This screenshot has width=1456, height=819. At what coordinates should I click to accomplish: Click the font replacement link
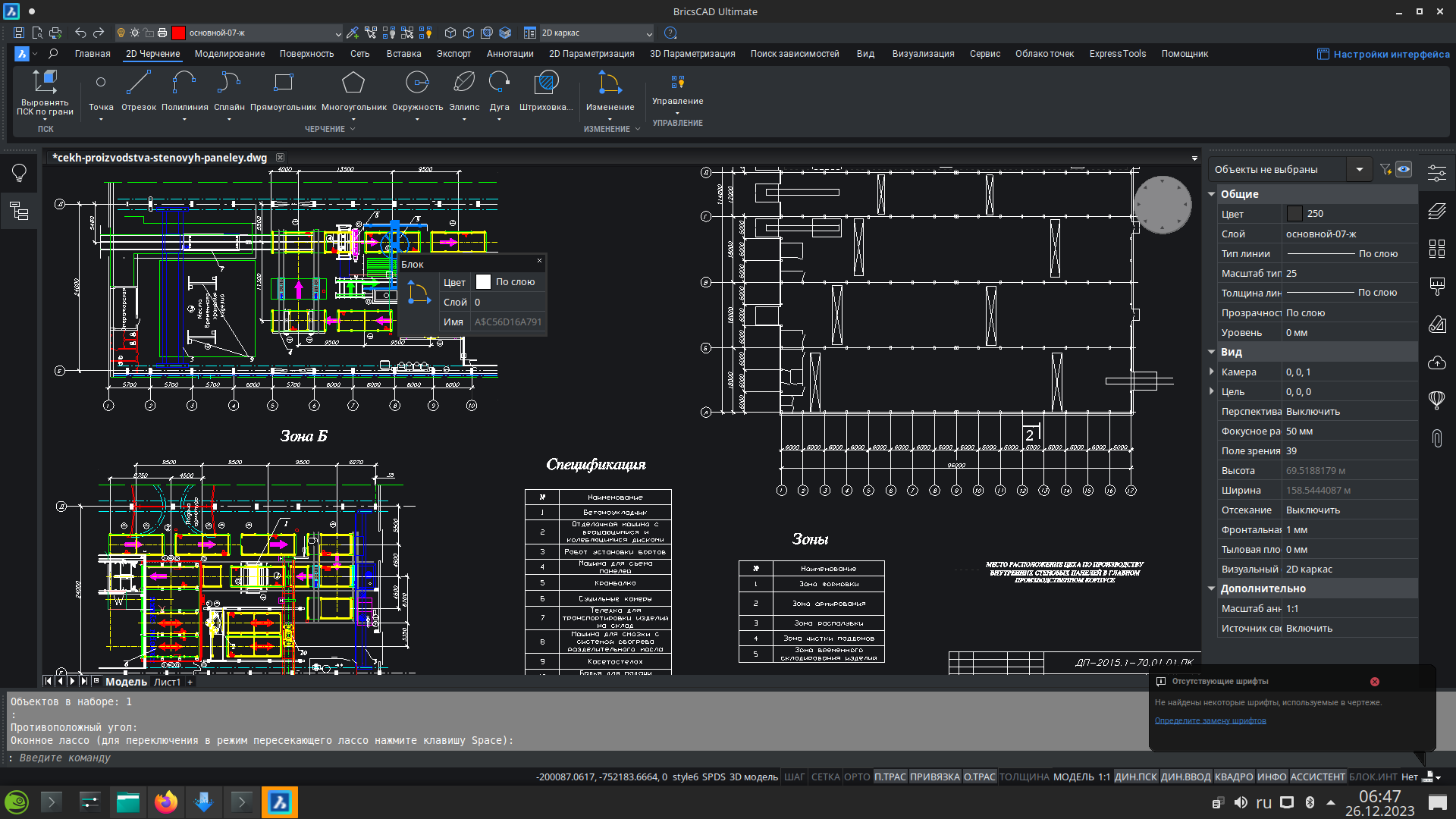(x=1210, y=720)
